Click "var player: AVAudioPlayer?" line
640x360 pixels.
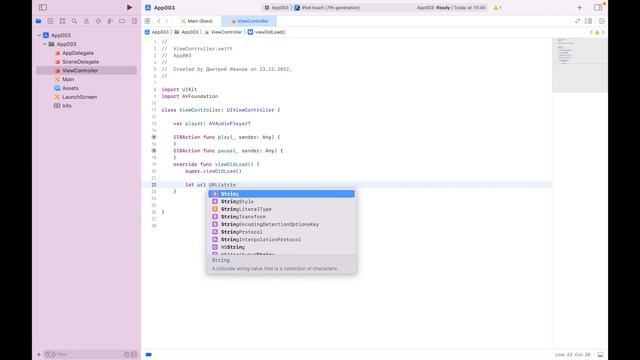pyautogui.click(x=212, y=123)
